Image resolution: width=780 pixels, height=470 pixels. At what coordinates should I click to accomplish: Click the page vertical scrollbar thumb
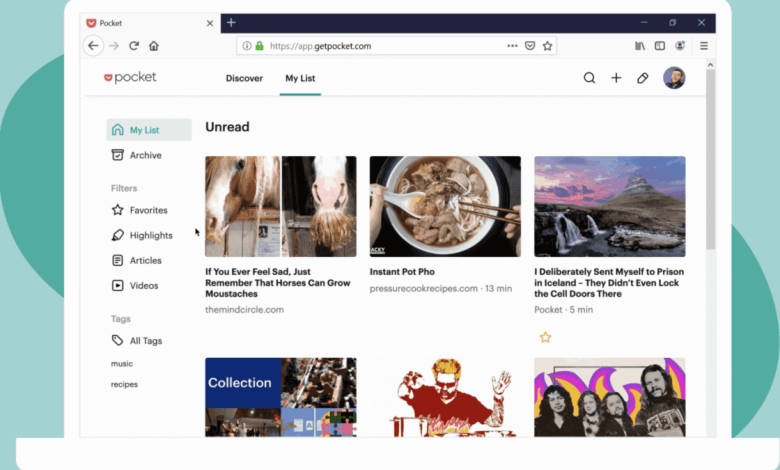710,159
